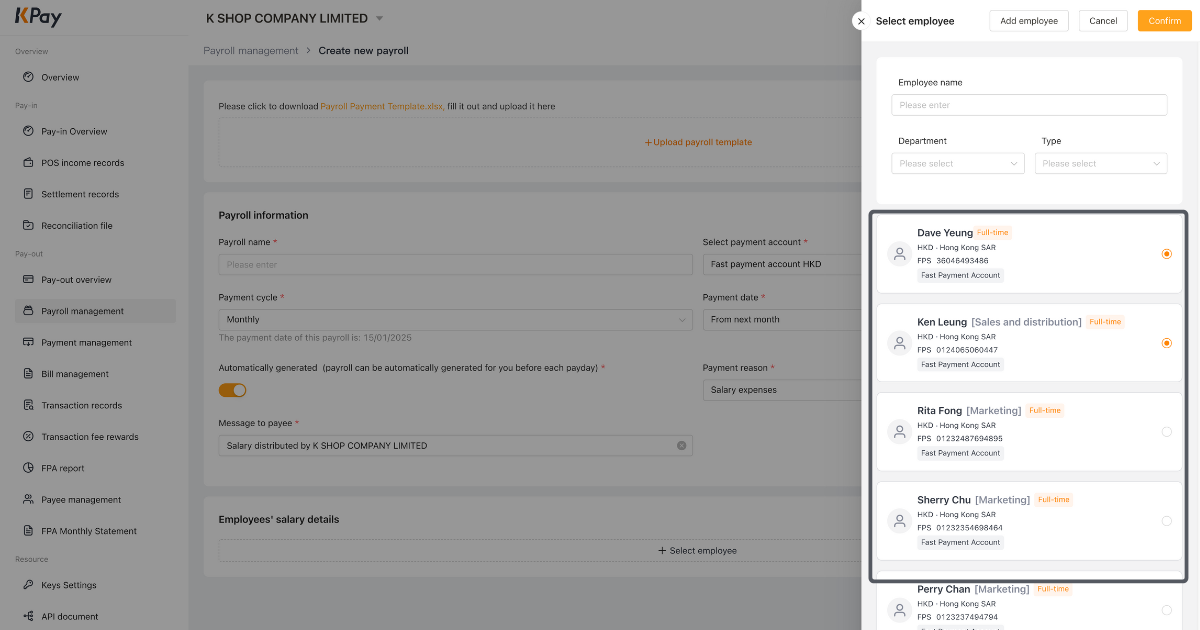Select Rita Fong as an employee

[1166, 432]
